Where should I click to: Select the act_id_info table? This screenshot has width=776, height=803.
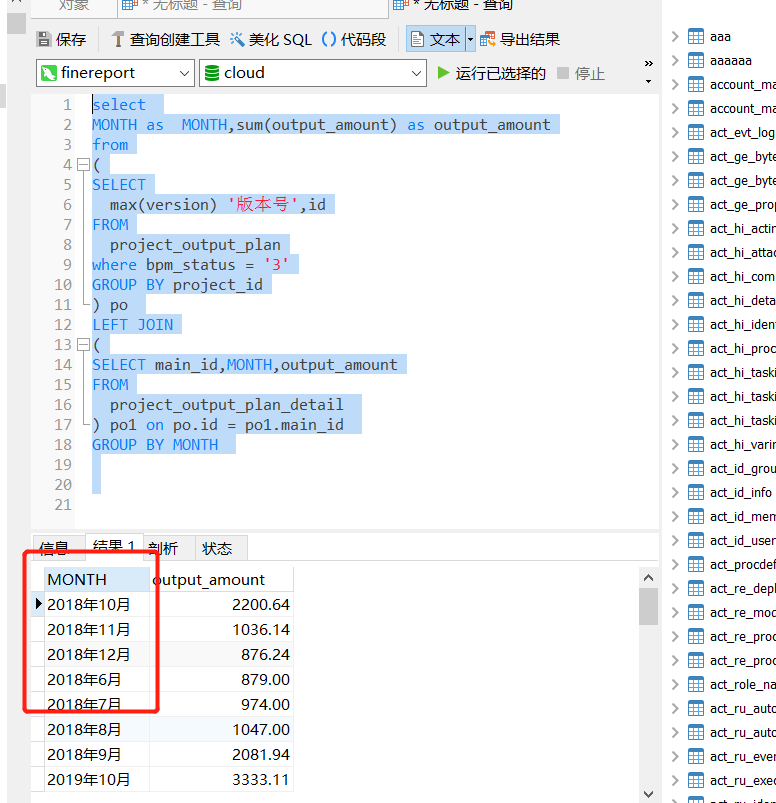click(x=741, y=492)
